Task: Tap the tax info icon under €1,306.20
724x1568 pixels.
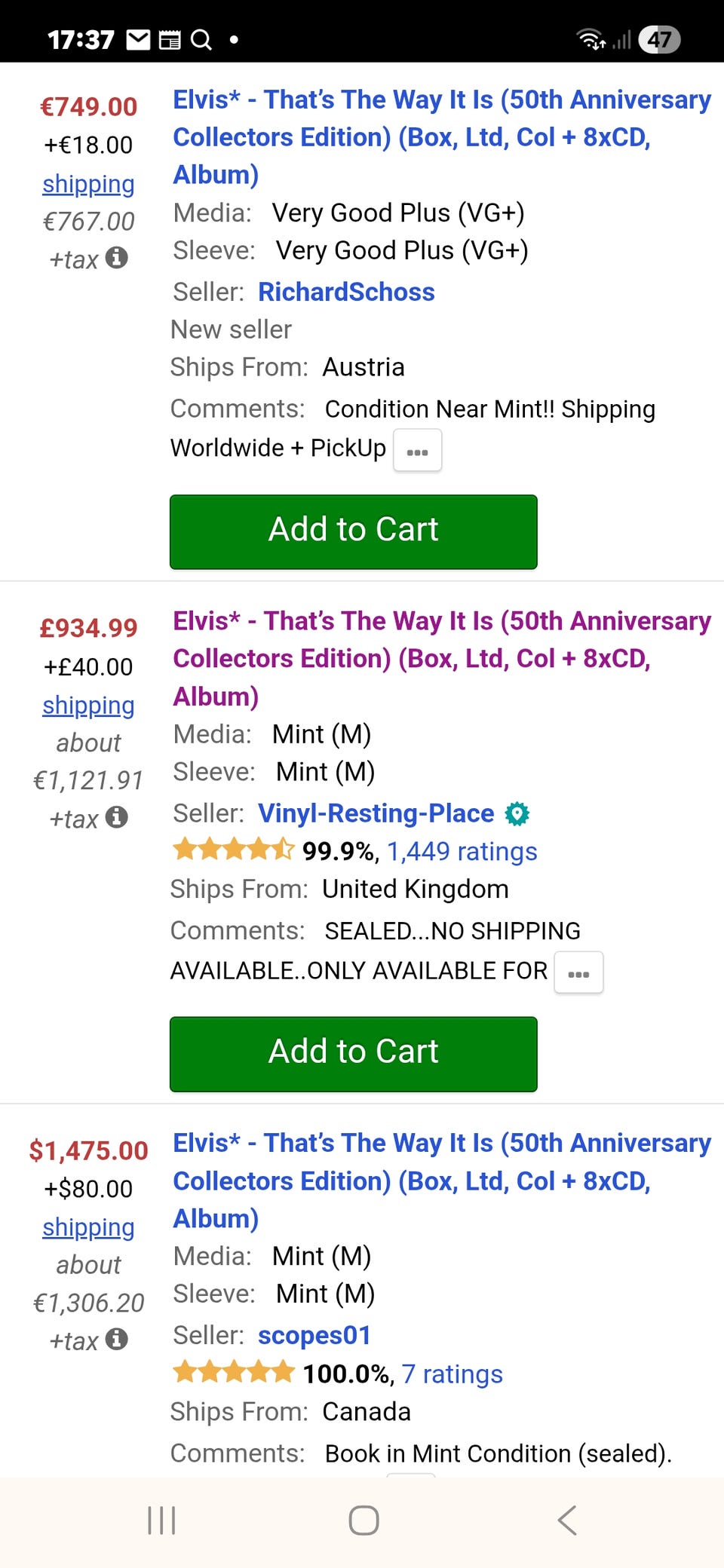Action: pyautogui.click(x=116, y=1340)
